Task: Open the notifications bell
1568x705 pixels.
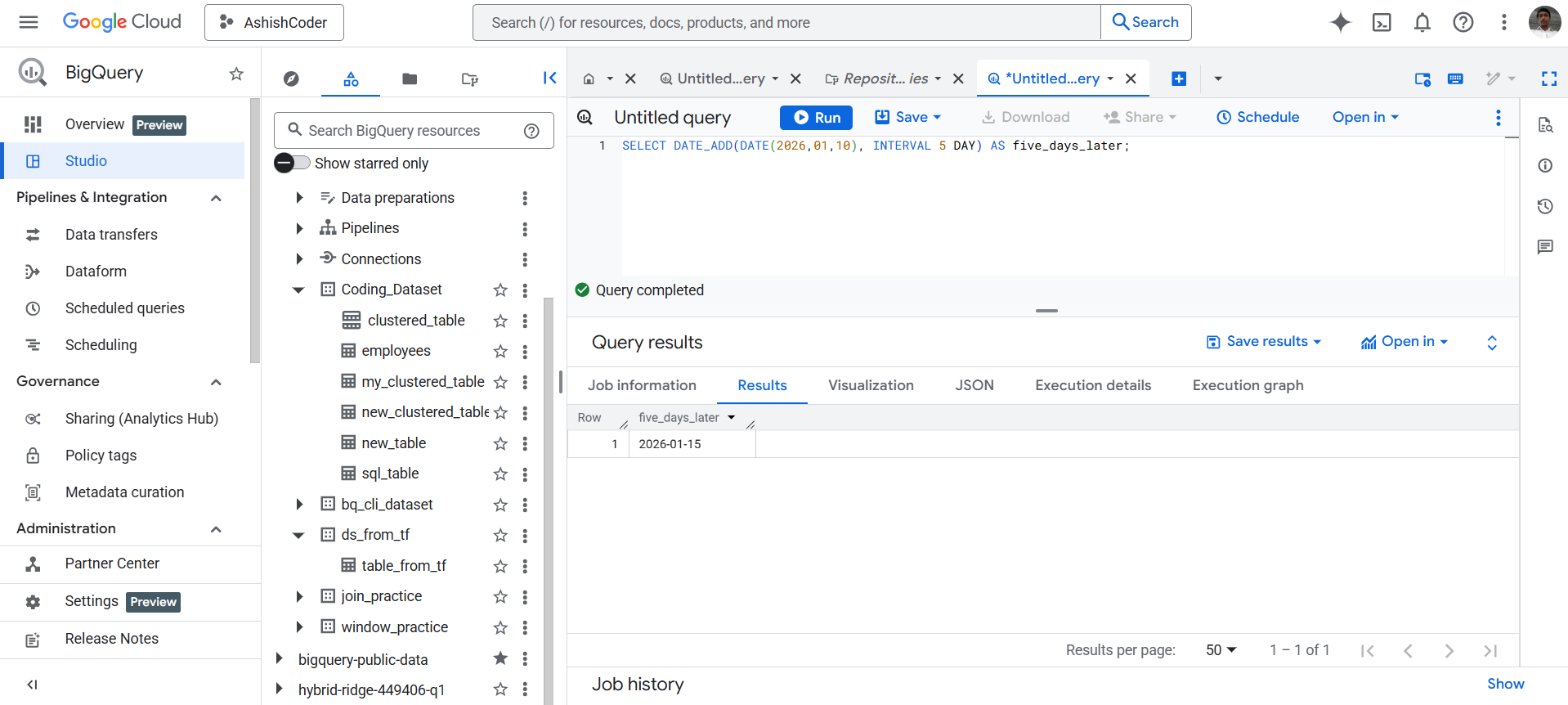Action: [1422, 22]
